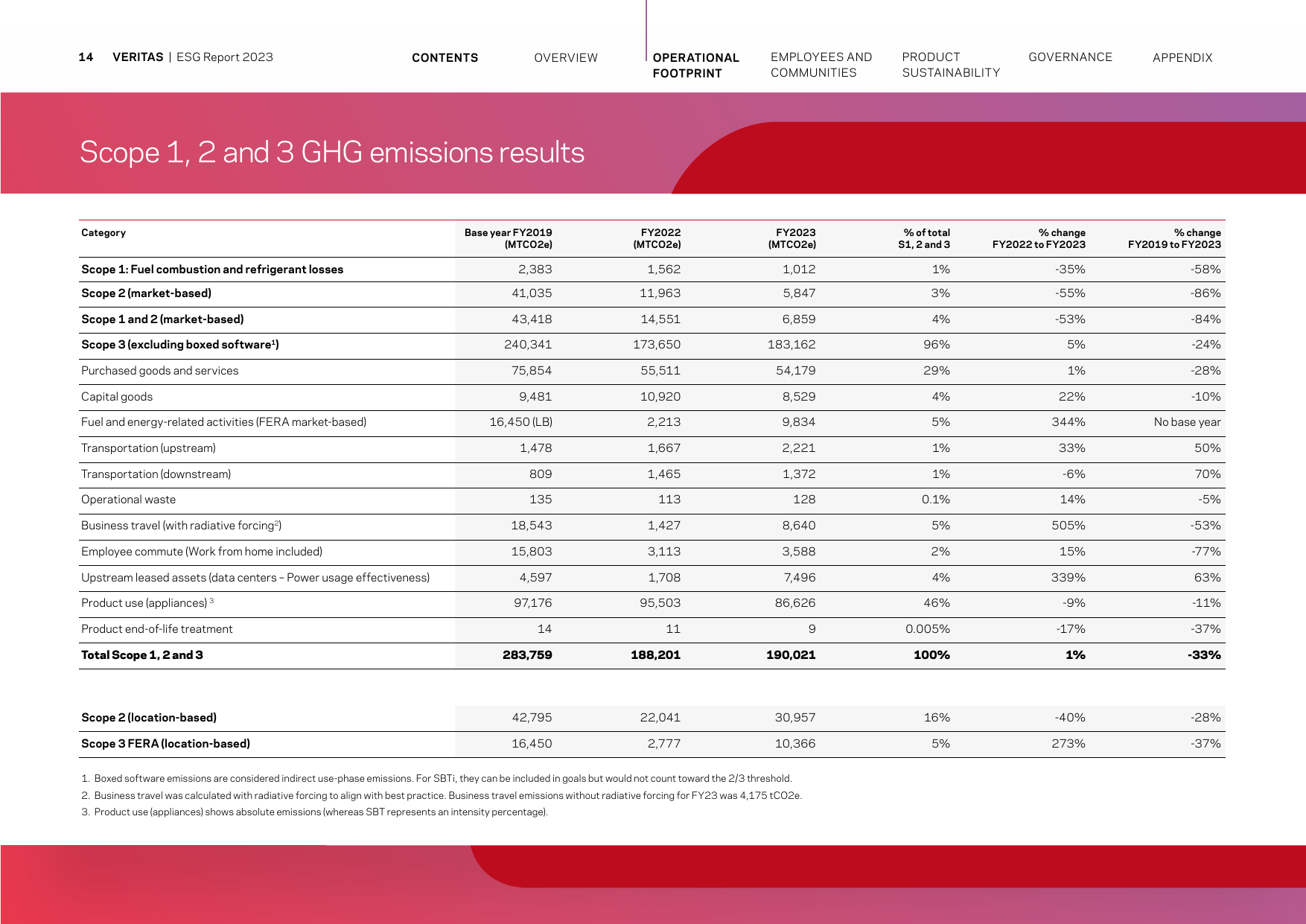Navigate to the GOVERNANCE section
The image size is (1306, 924).
1070,57
